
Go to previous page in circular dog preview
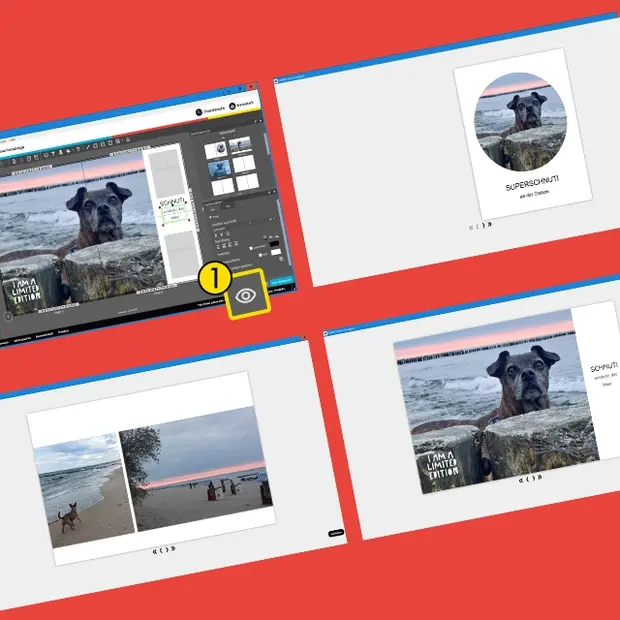pos(477,226)
